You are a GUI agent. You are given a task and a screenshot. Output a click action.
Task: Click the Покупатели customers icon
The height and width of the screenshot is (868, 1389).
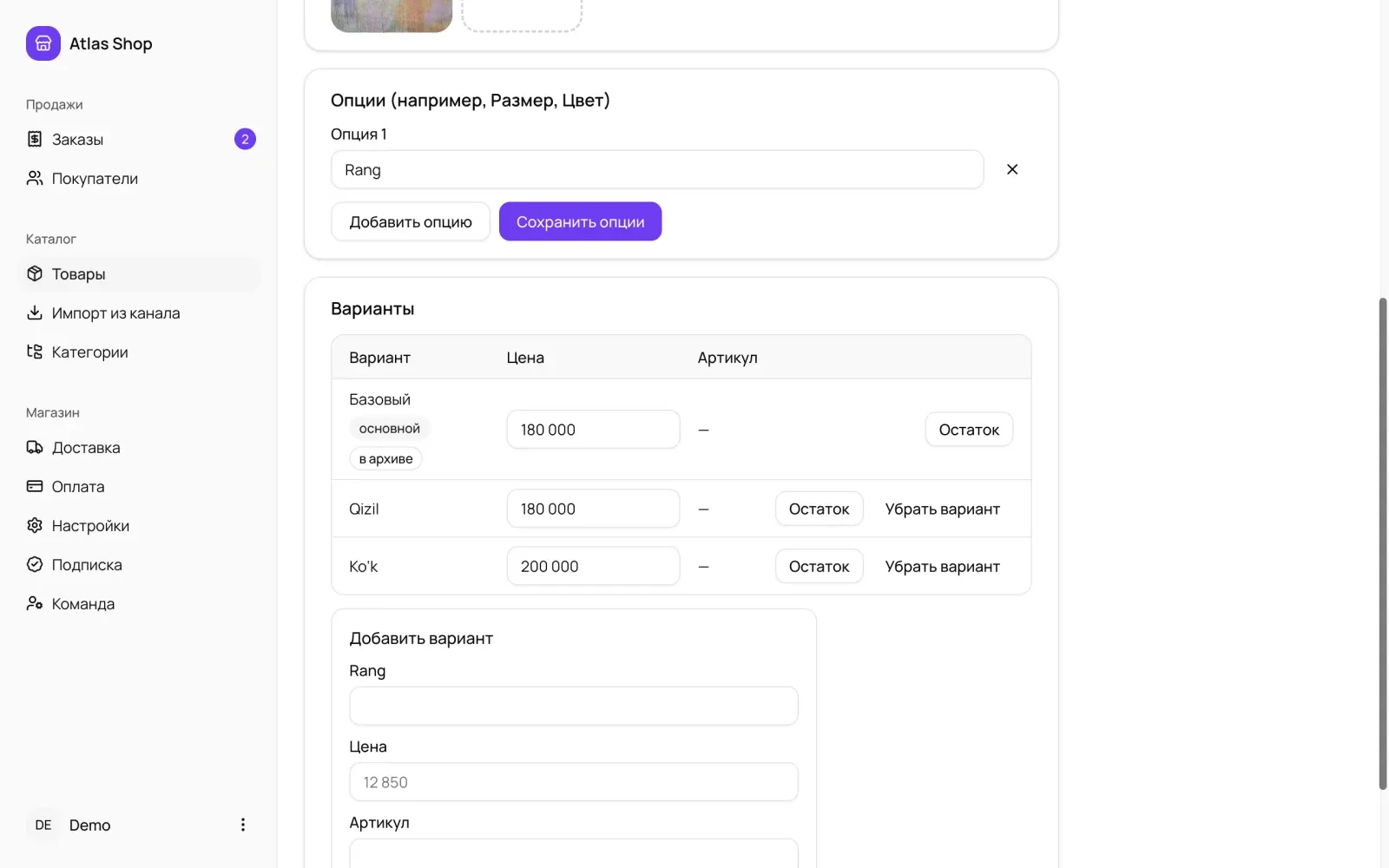tap(35, 178)
